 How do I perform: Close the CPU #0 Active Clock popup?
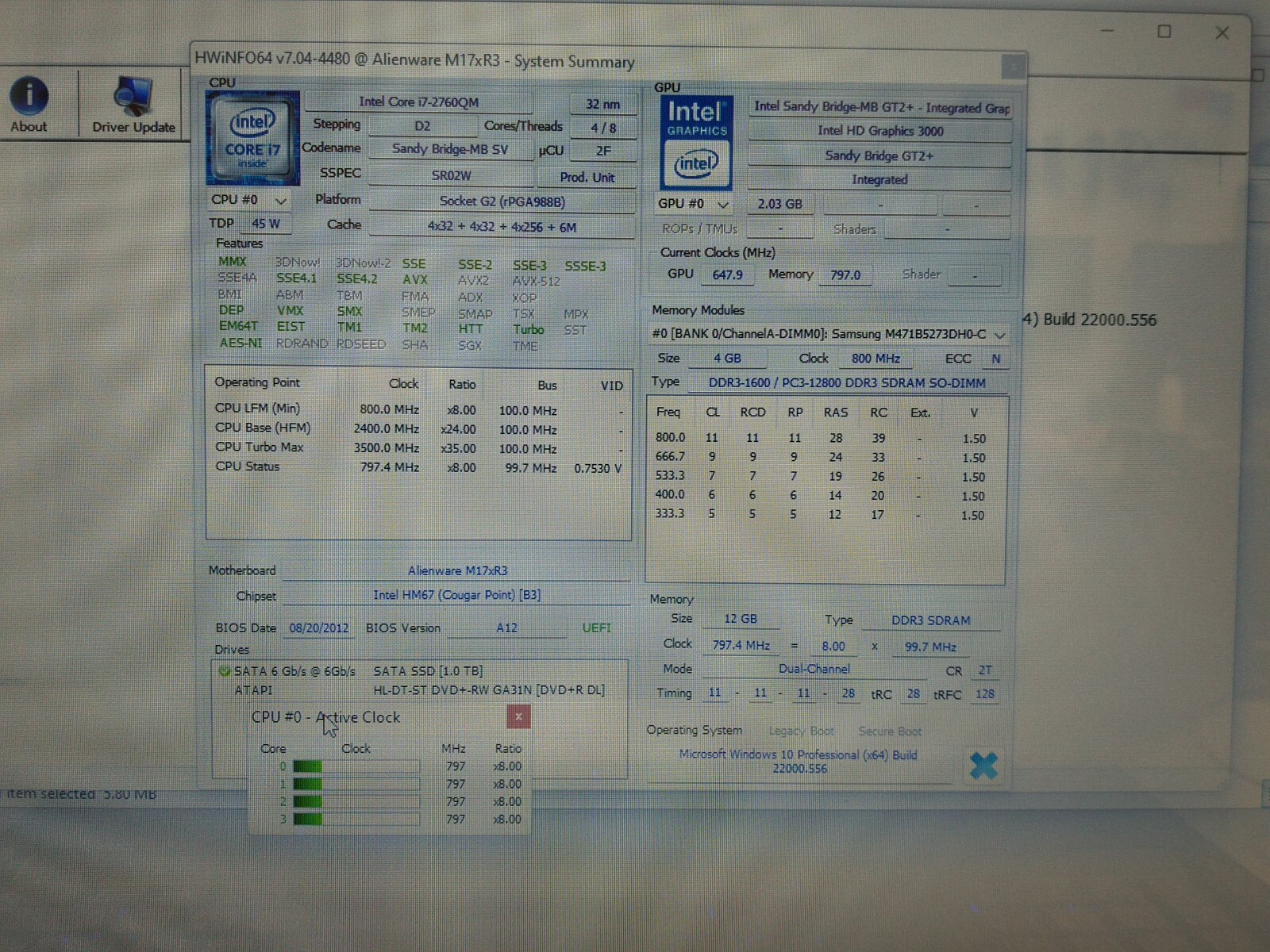518,716
